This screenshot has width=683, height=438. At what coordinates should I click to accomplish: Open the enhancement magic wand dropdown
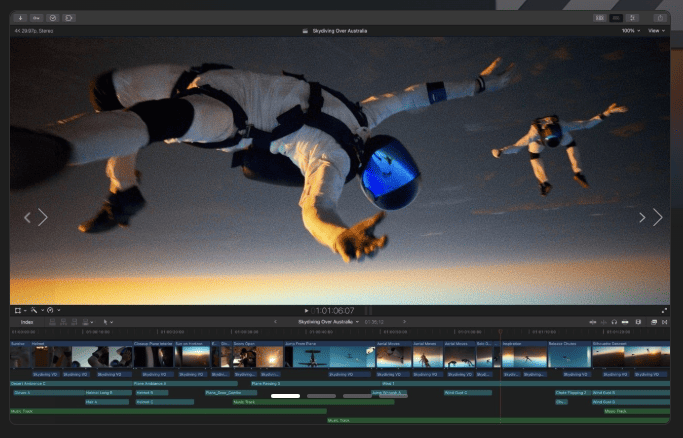coord(37,310)
